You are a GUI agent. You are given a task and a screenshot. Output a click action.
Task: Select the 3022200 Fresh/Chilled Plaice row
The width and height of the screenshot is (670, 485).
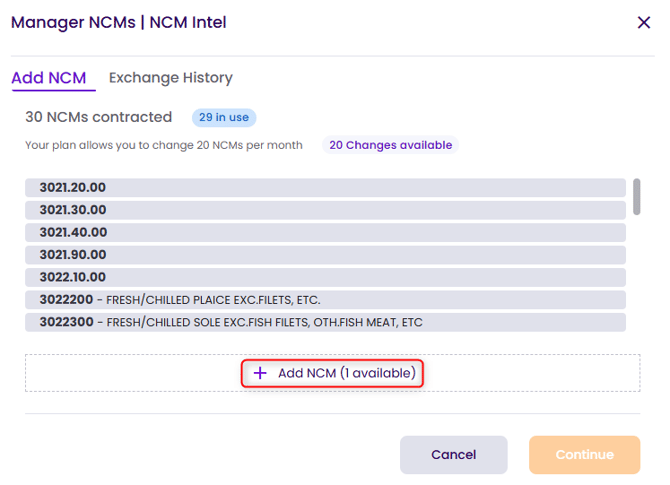pyautogui.click(x=325, y=300)
